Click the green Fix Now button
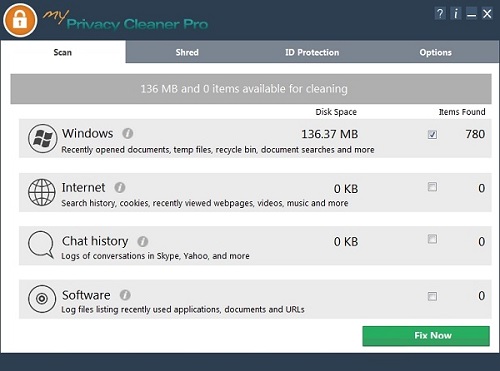 pos(426,336)
